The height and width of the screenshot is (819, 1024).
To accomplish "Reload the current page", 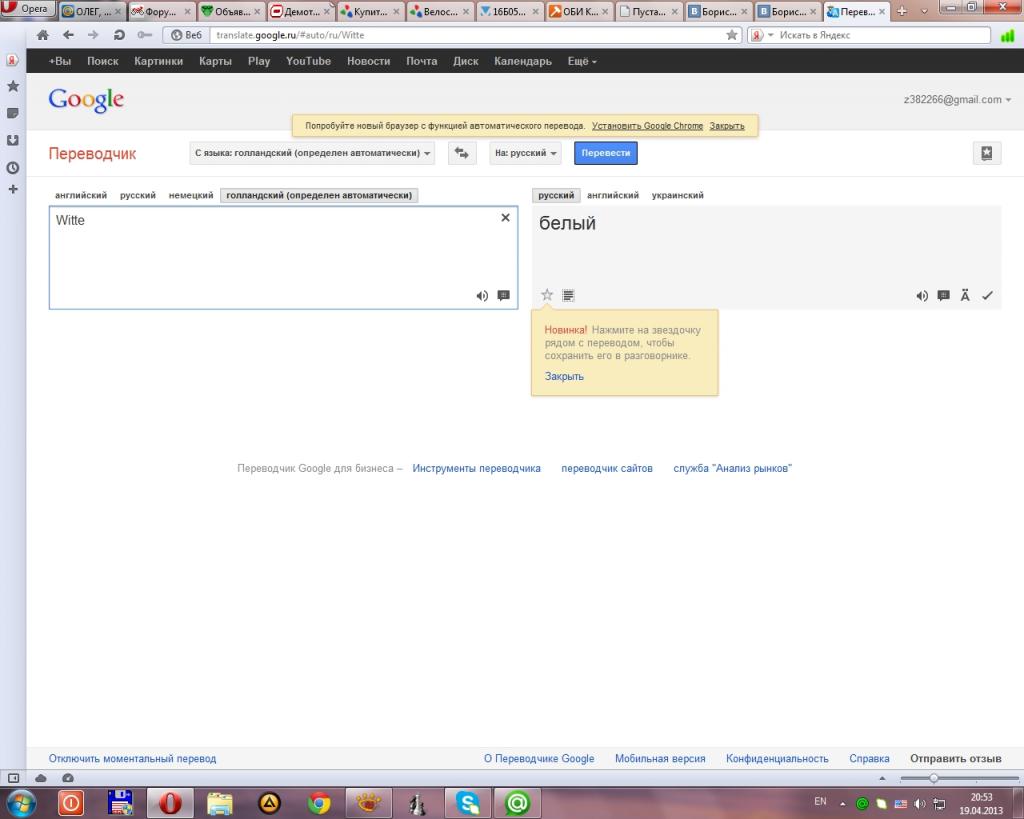I will point(119,35).
